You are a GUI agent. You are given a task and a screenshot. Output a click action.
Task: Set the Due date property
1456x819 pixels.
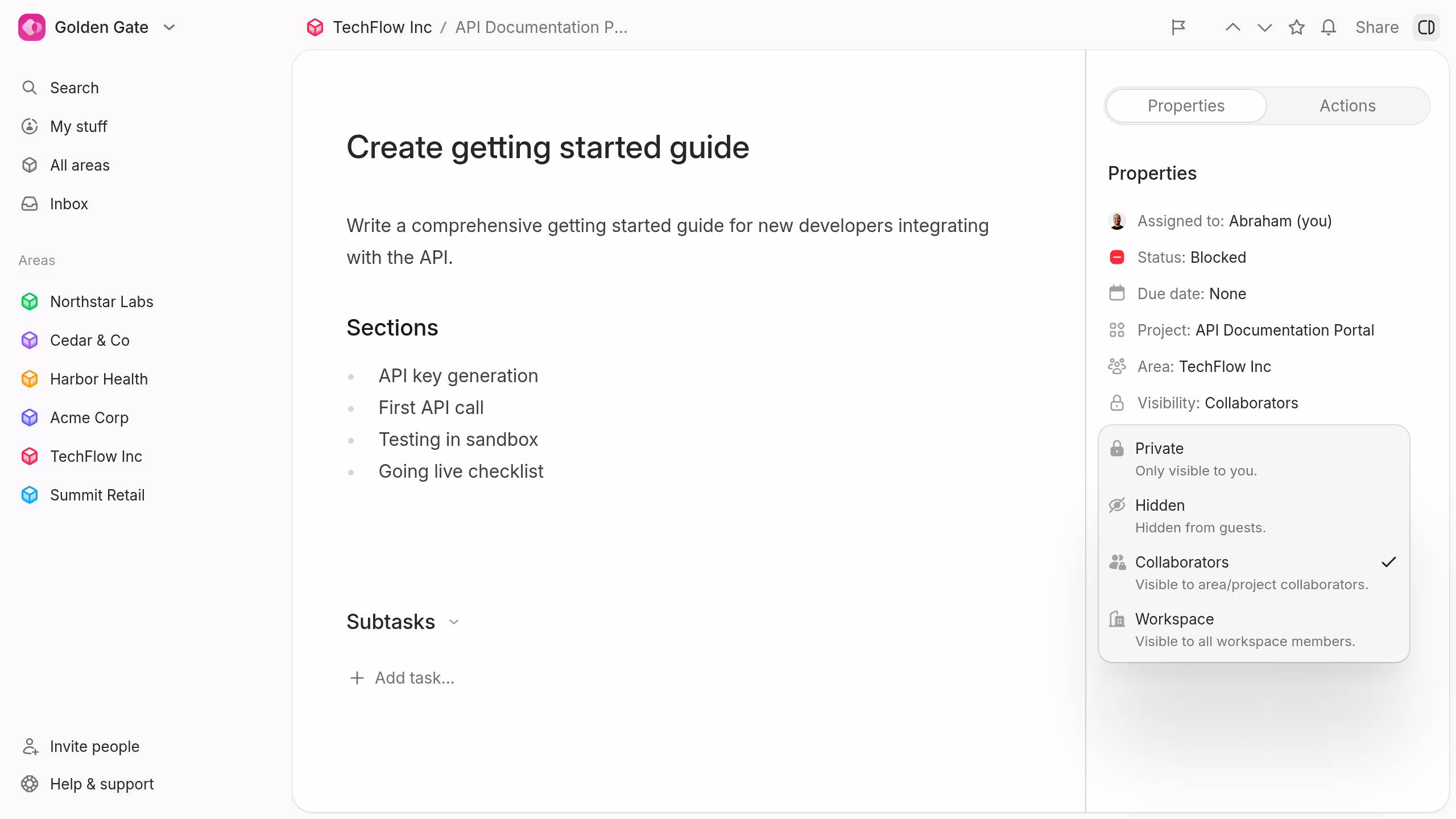point(1177,293)
